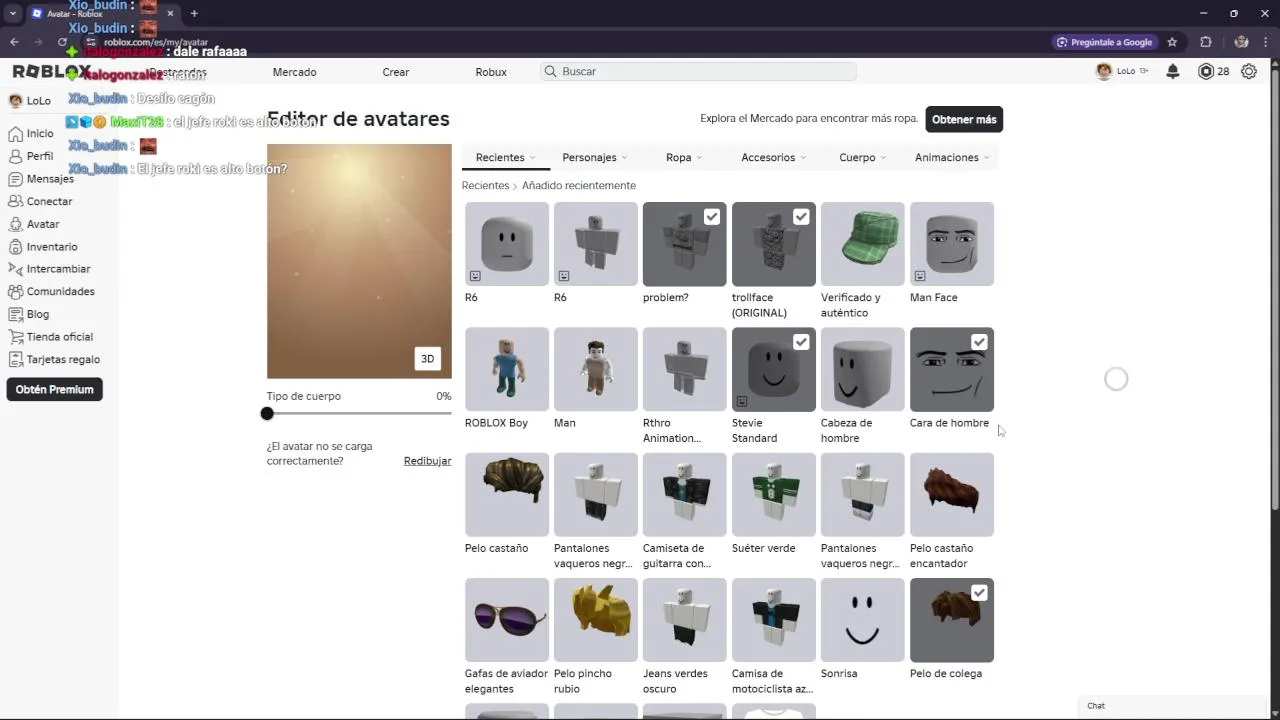
Task: Adjust the Tipo de cuerpo slider handle
Action: 267,414
